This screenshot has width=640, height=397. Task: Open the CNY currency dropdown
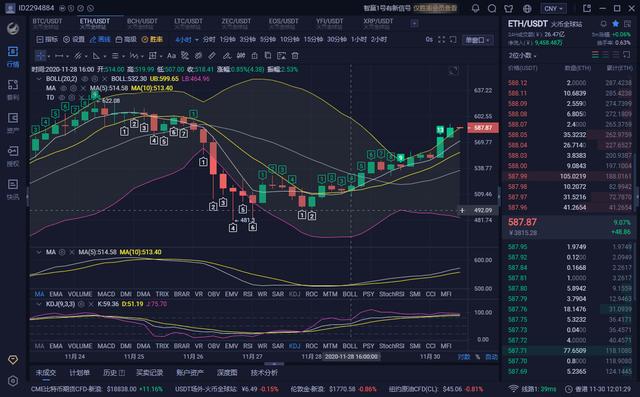(553, 8)
